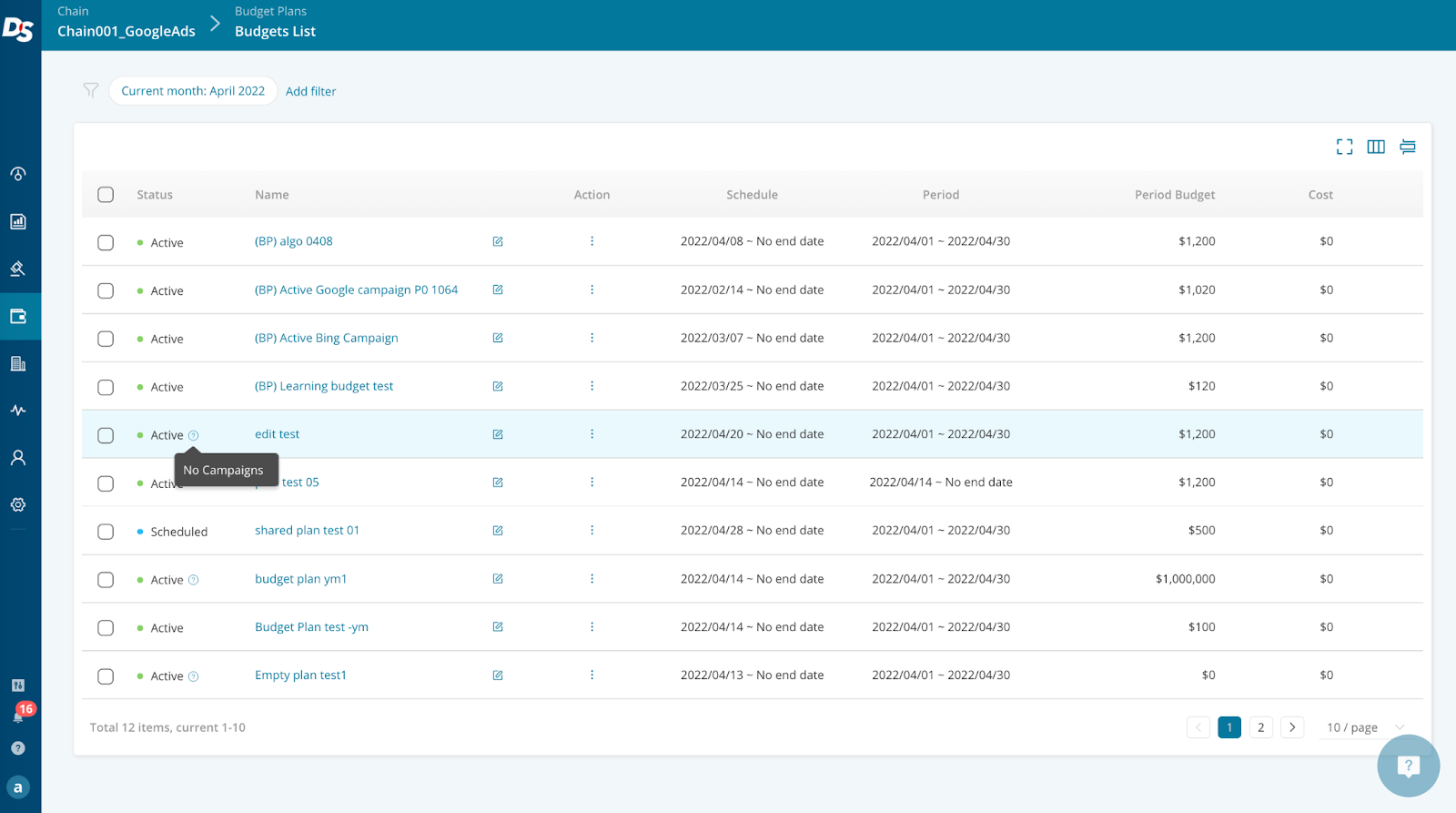Viewport: 1456px width, 813px height.
Task: Check the (BP) algo 0408 row
Action: pos(106,242)
